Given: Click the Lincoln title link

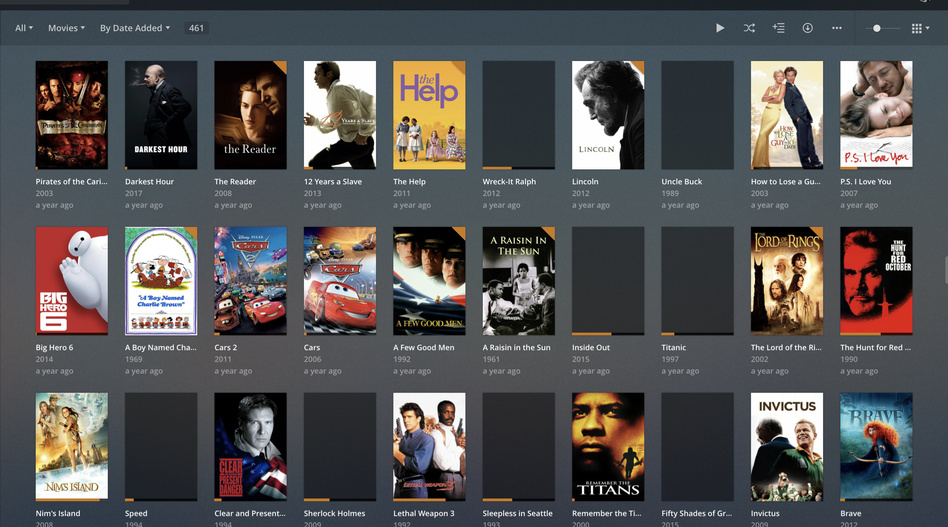Looking at the screenshot, I should (x=585, y=181).
